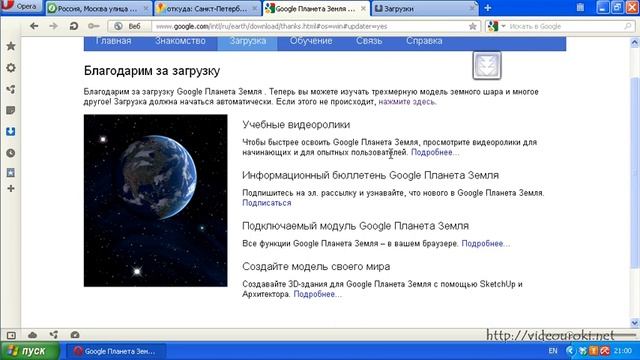Close the 'Google Планета Земля' tab
Screen dimensions: 640x360
point(363,8)
